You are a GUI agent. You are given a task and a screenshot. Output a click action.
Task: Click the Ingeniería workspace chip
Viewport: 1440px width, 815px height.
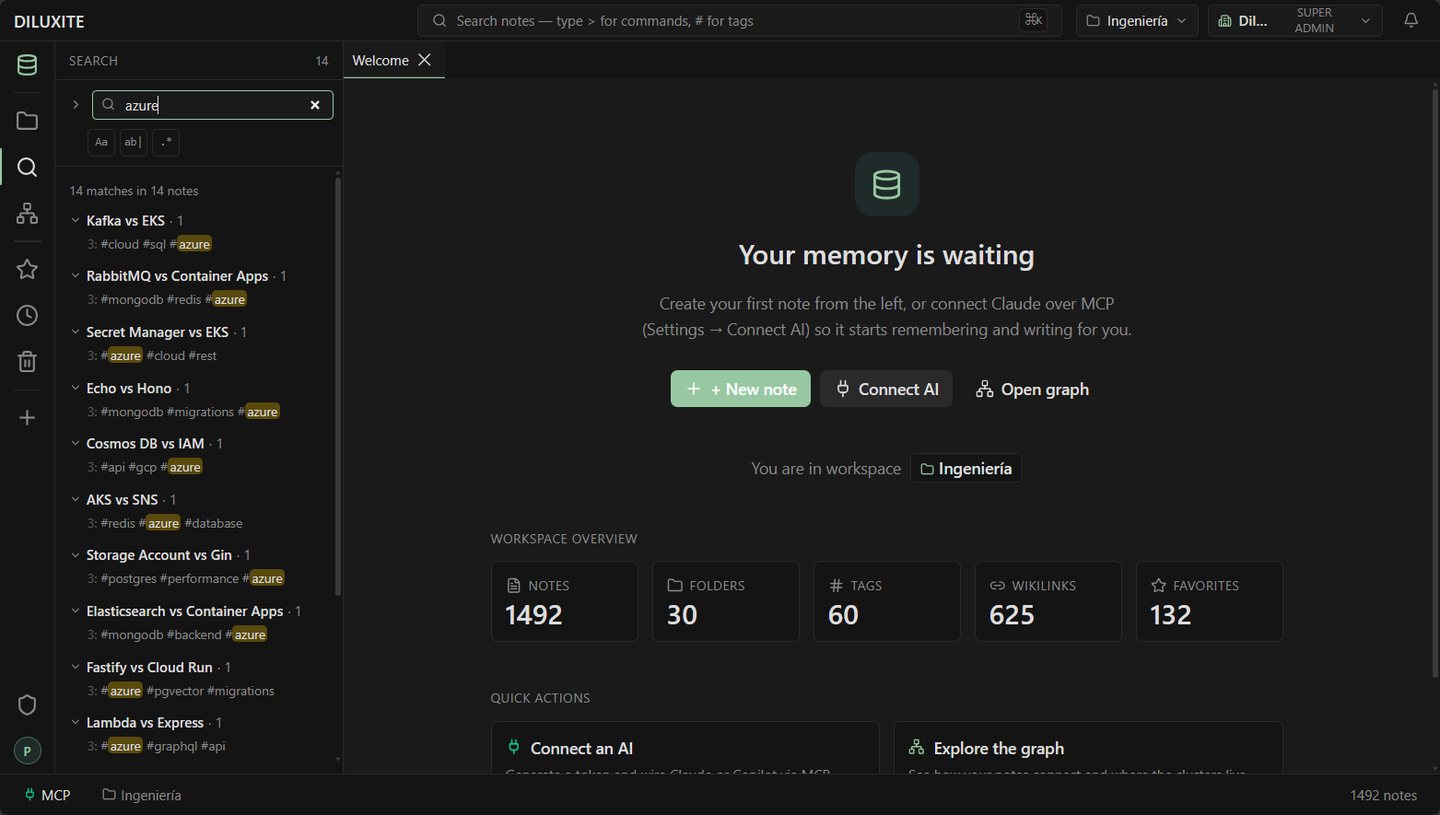[966, 468]
